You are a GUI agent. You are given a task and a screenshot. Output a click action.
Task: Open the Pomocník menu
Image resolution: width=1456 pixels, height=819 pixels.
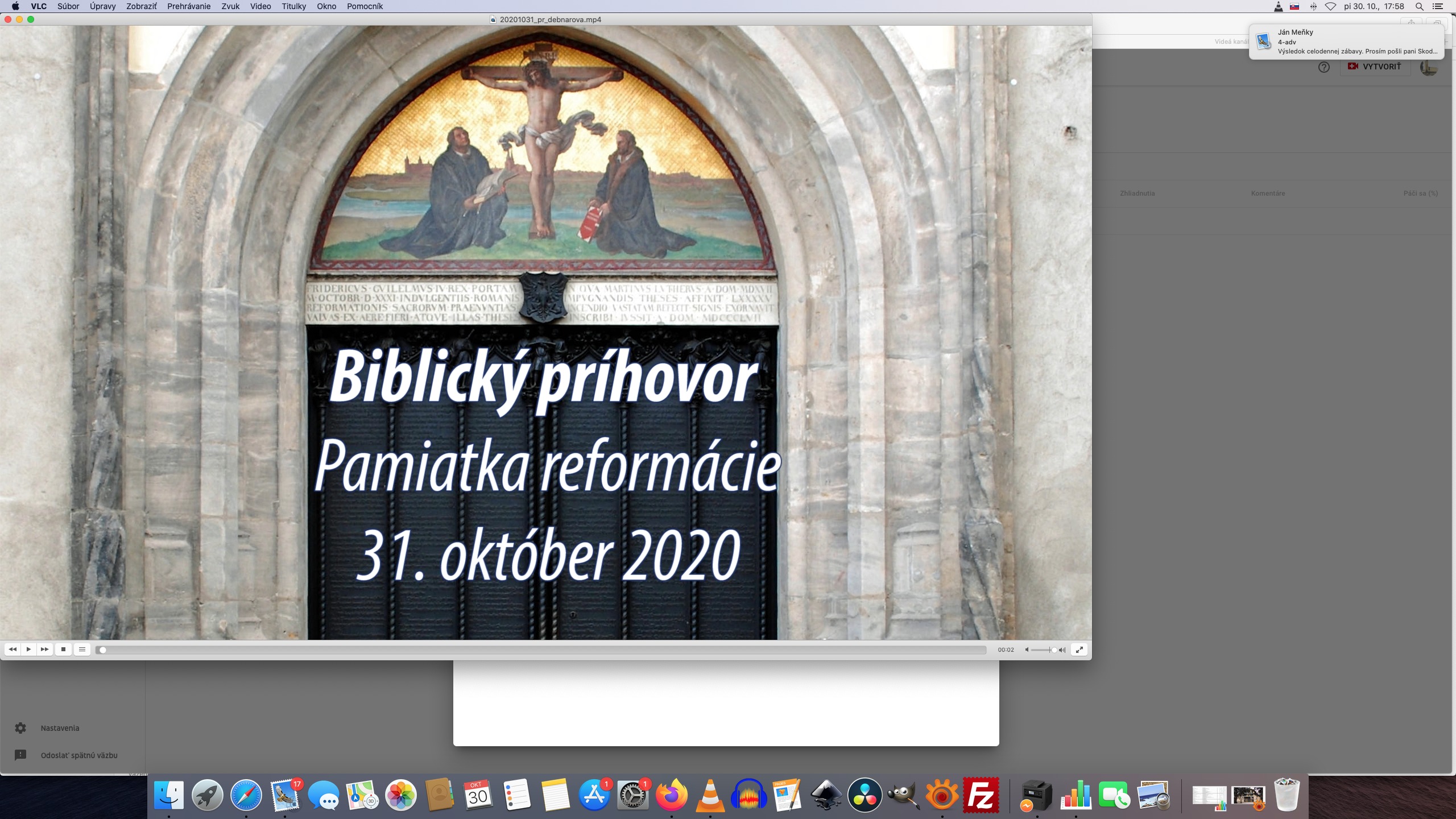[x=365, y=6]
